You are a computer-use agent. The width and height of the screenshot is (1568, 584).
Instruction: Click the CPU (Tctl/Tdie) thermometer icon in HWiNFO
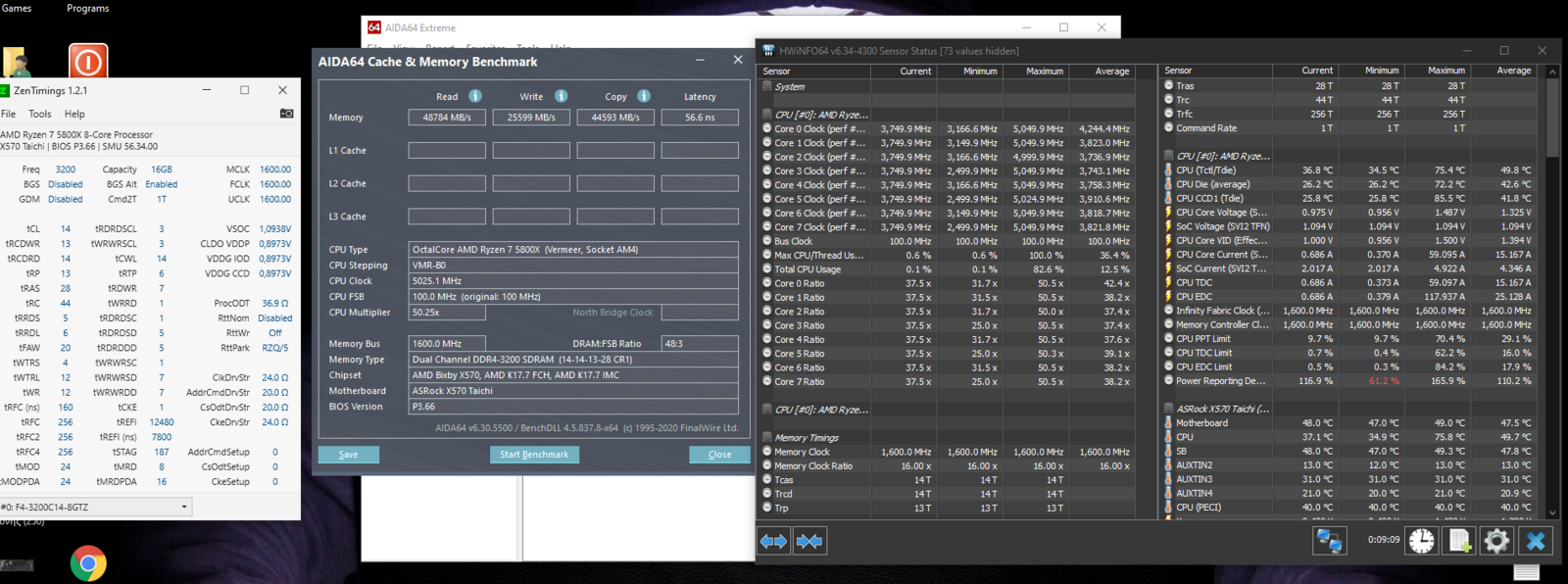(x=1169, y=170)
